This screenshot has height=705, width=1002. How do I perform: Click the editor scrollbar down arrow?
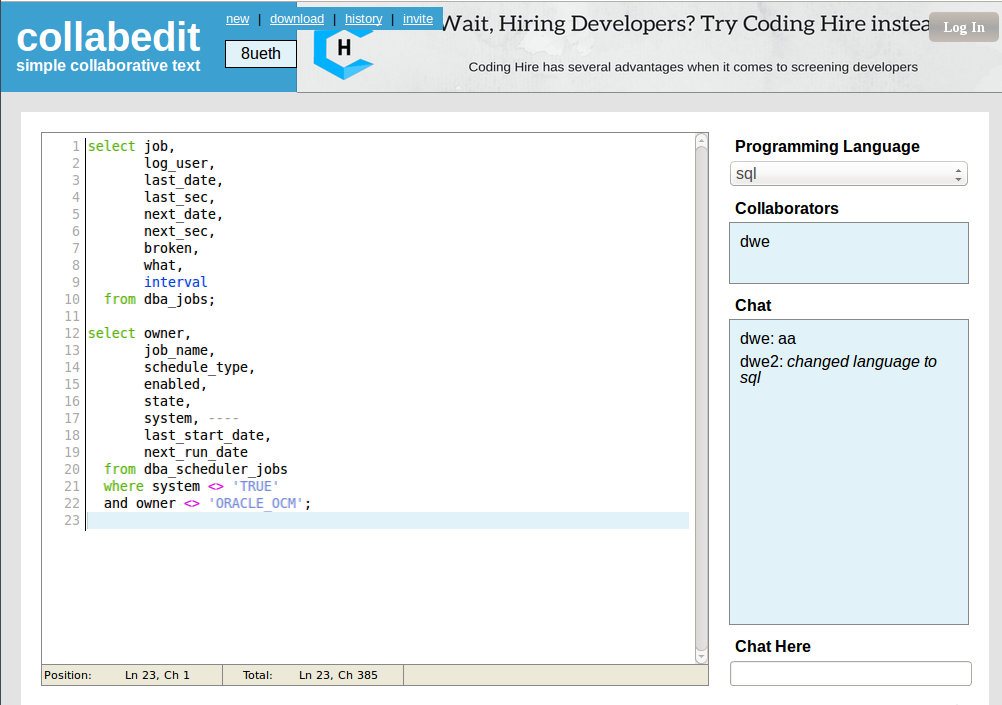pyautogui.click(x=701, y=656)
